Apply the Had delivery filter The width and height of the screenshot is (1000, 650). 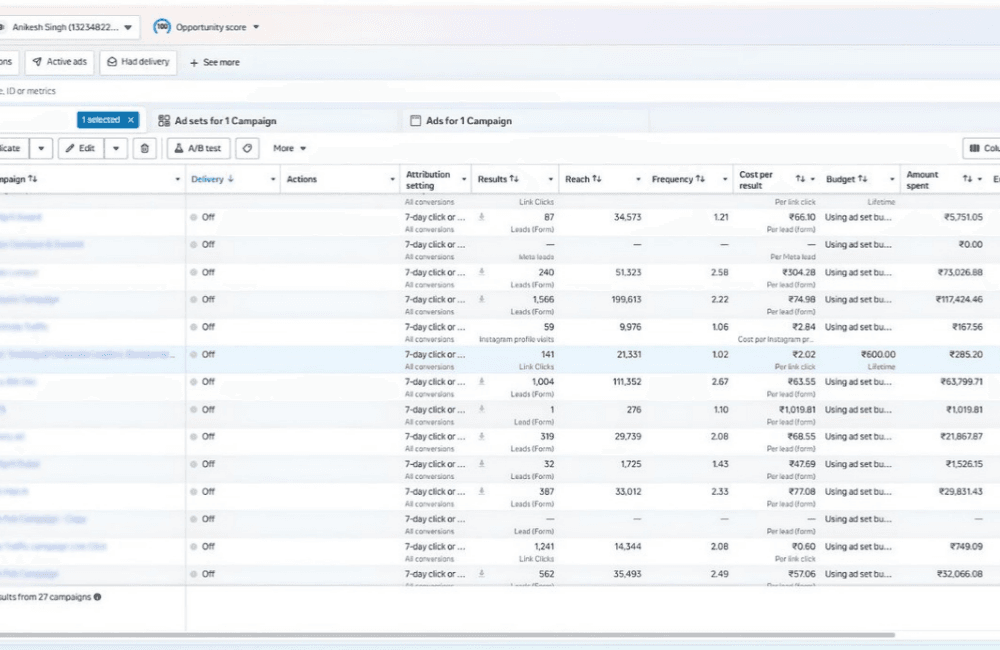click(x=138, y=62)
